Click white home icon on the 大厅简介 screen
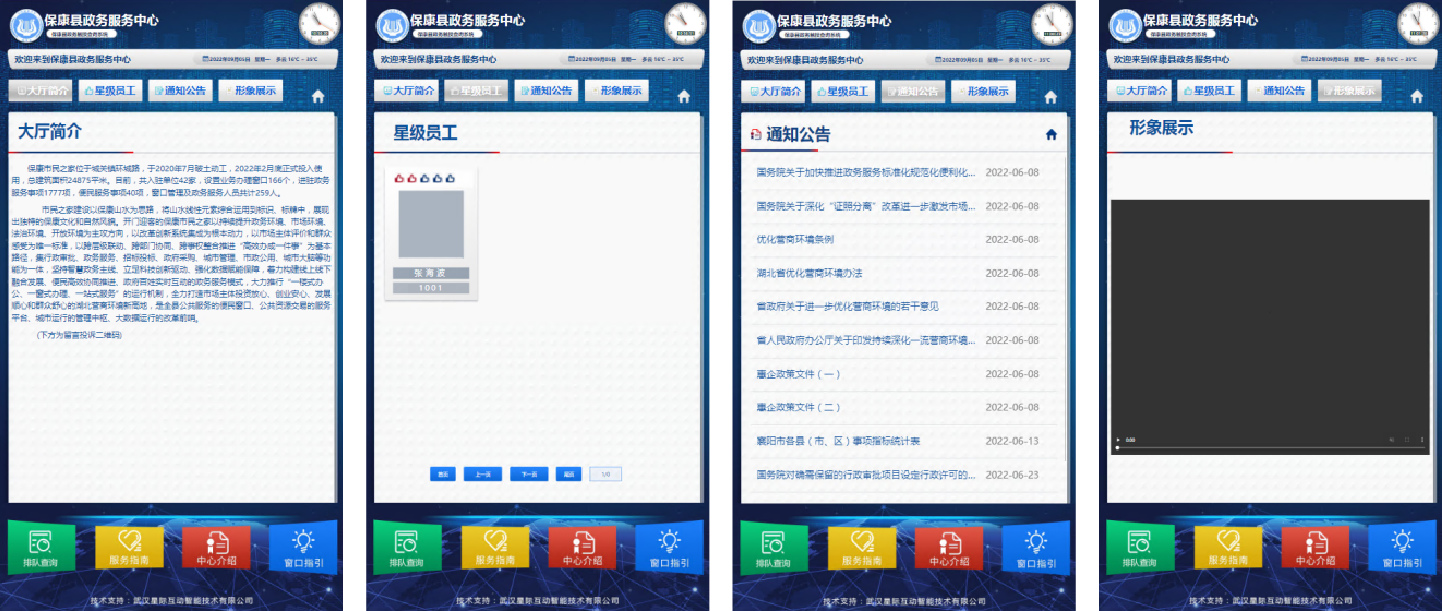The height and width of the screenshot is (611, 1442). pyautogui.click(x=318, y=96)
